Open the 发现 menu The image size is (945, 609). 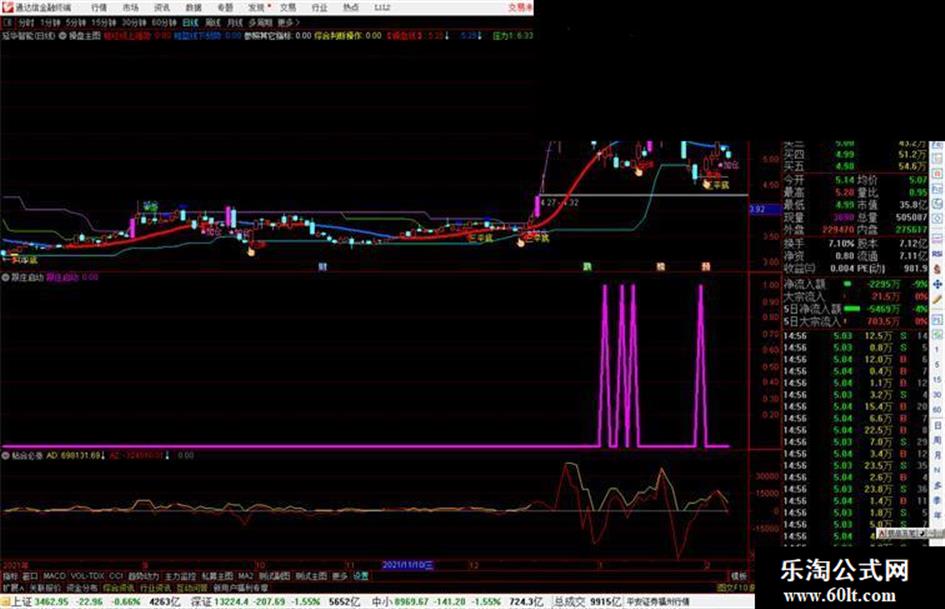(257, 7)
